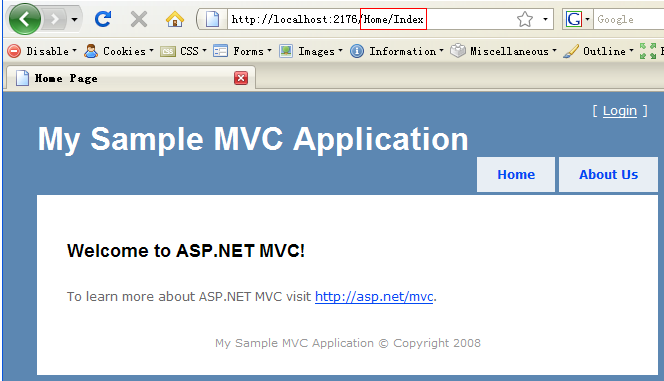Click the Forward navigation arrow
This screenshot has height=381, width=664.
coord(55,19)
